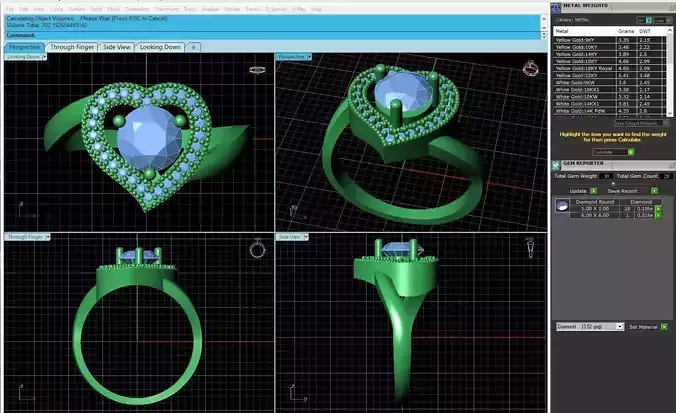Open the Perspective viewport dropdown arrow
Viewport: 676px width, 413px height.
(x=309, y=57)
